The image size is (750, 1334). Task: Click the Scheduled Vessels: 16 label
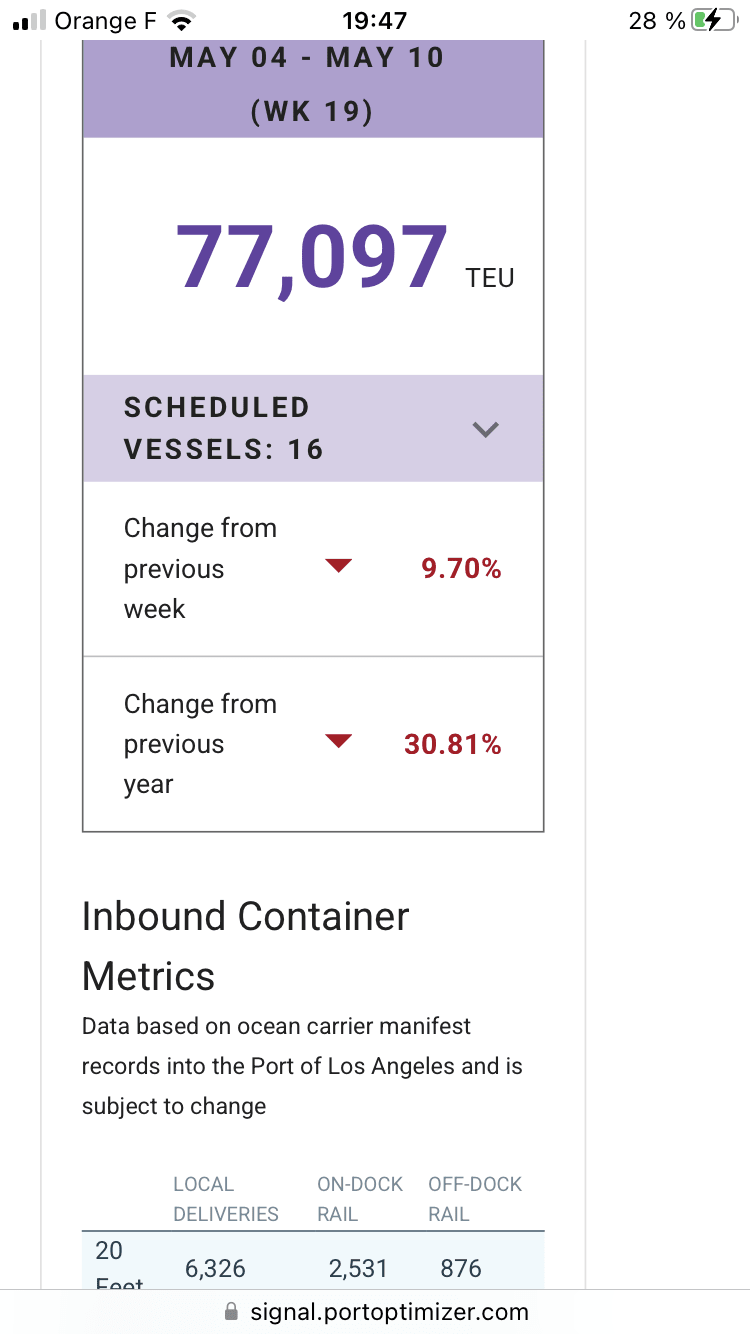pyautogui.click(x=224, y=428)
